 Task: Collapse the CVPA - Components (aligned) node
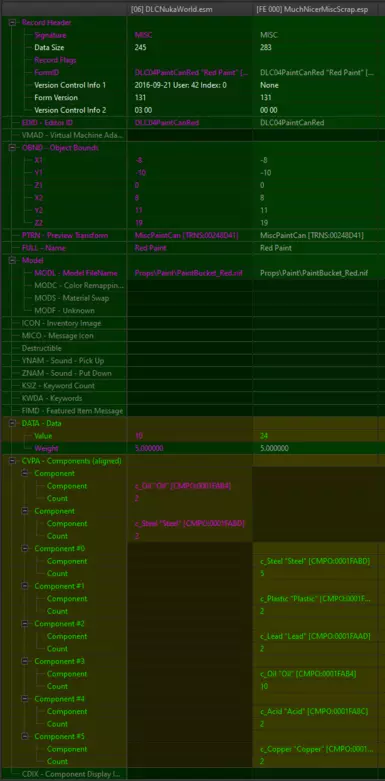(11, 461)
